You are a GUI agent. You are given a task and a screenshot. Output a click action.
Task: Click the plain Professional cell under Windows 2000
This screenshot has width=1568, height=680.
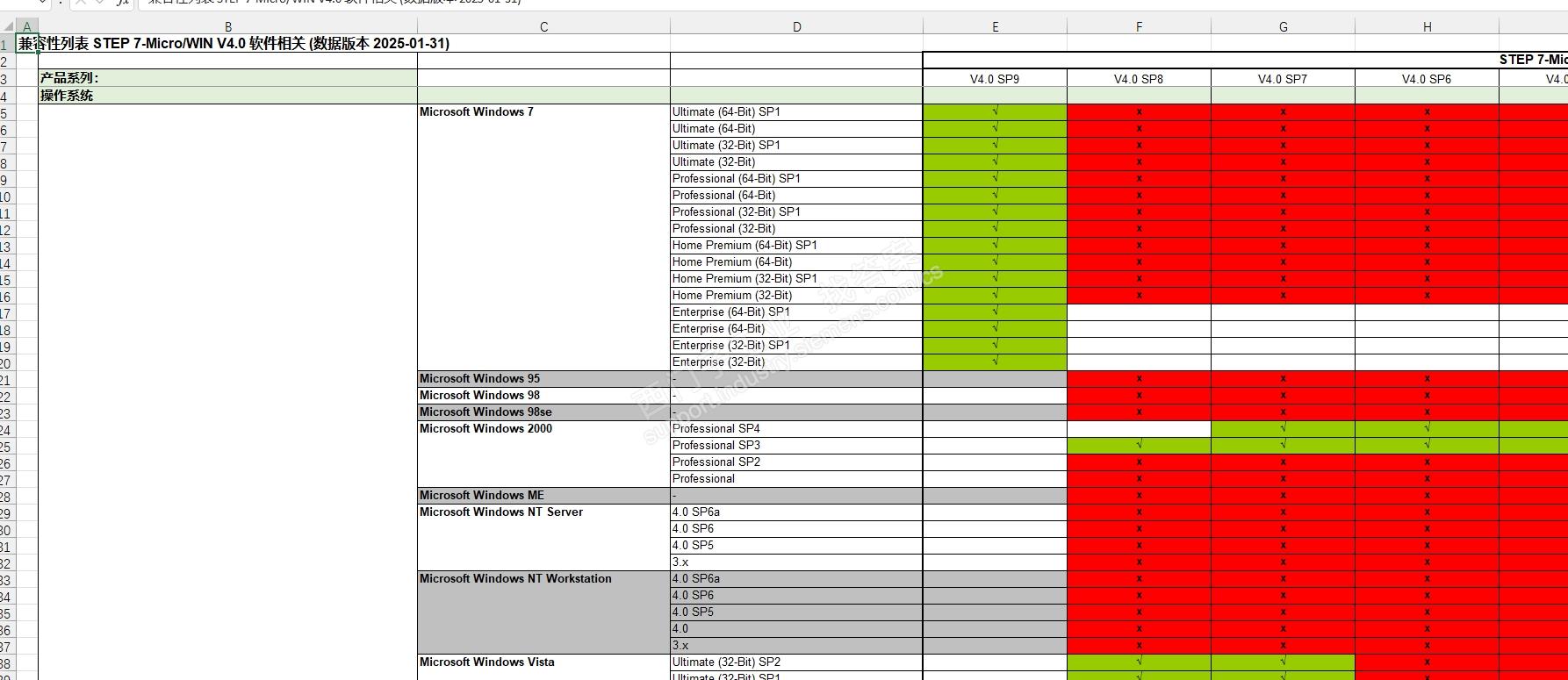pyautogui.click(x=797, y=479)
